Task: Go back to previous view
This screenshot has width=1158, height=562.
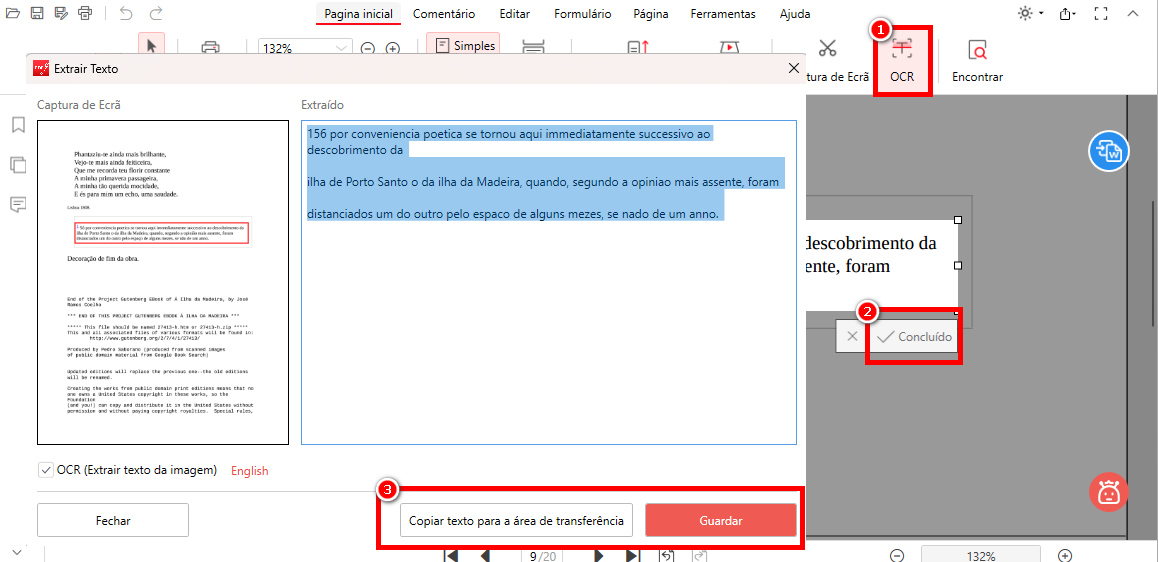Action: click(x=666, y=555)
